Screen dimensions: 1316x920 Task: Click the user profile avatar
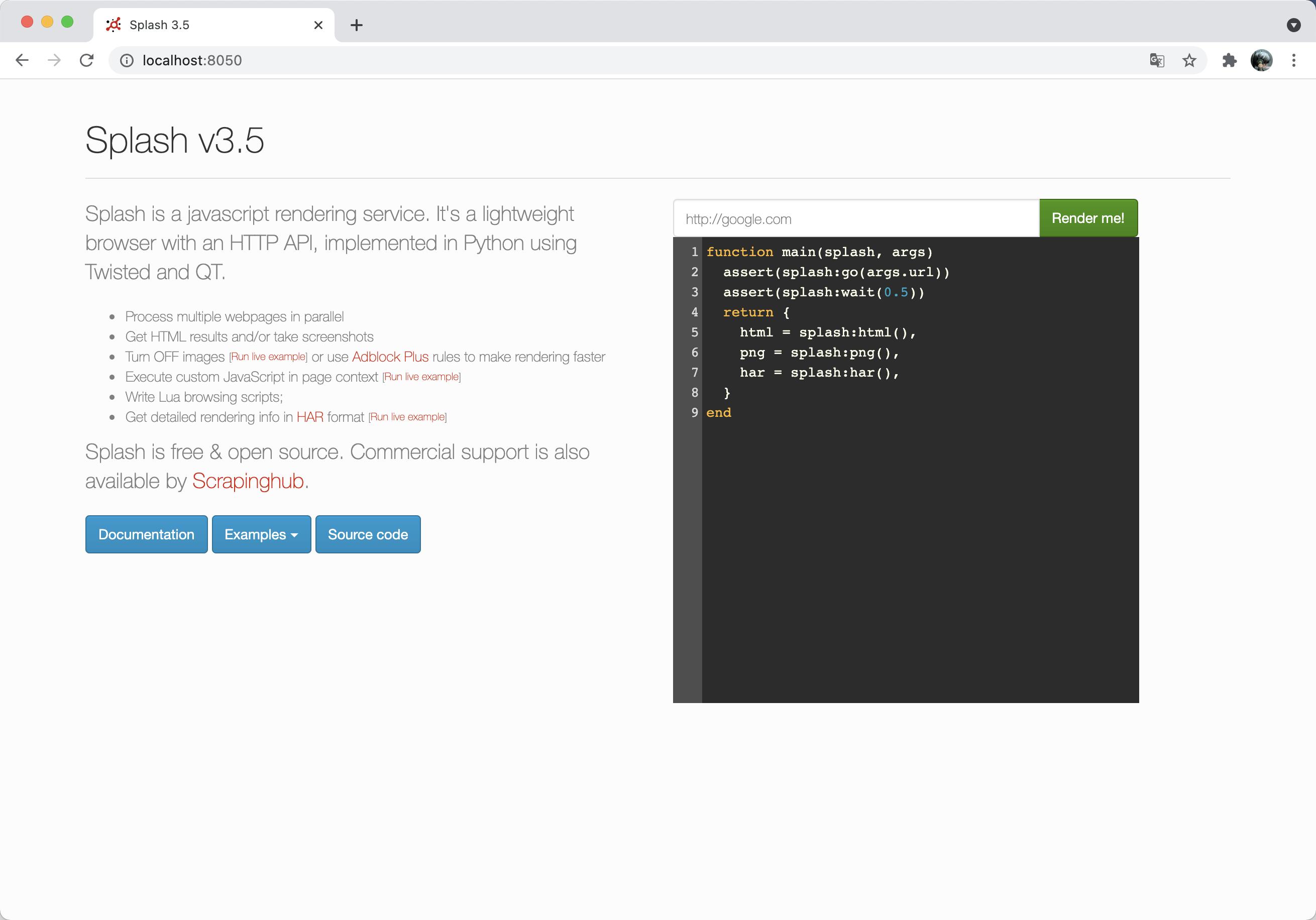1261,60
